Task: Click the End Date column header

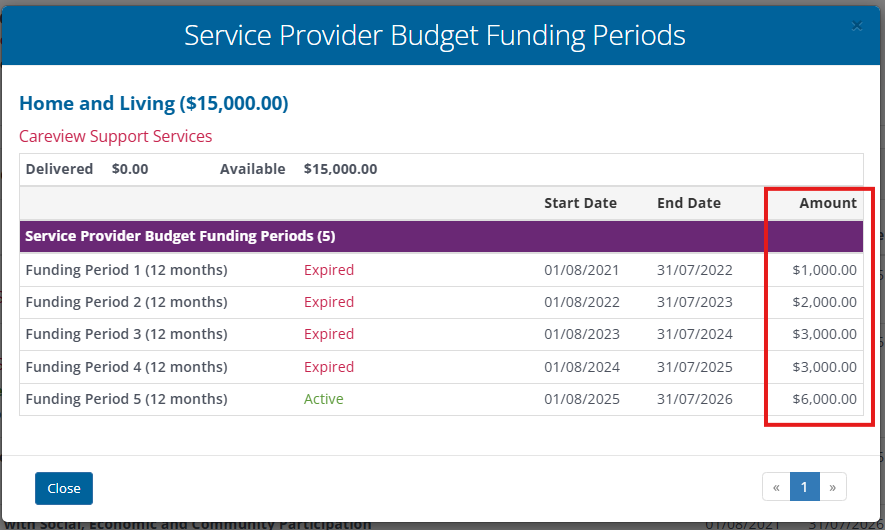Action: (688, 203)
